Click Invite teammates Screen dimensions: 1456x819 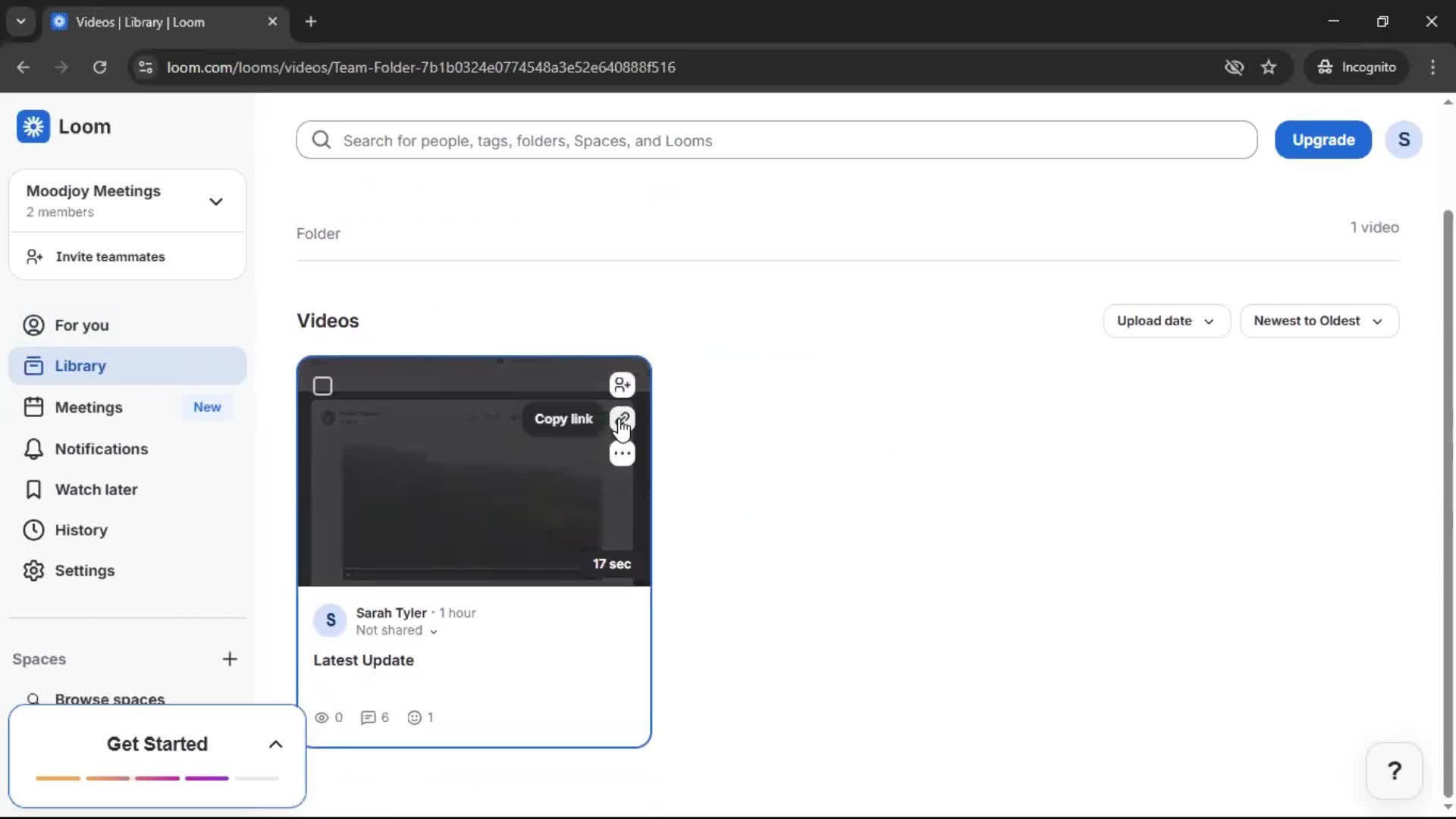110,256
